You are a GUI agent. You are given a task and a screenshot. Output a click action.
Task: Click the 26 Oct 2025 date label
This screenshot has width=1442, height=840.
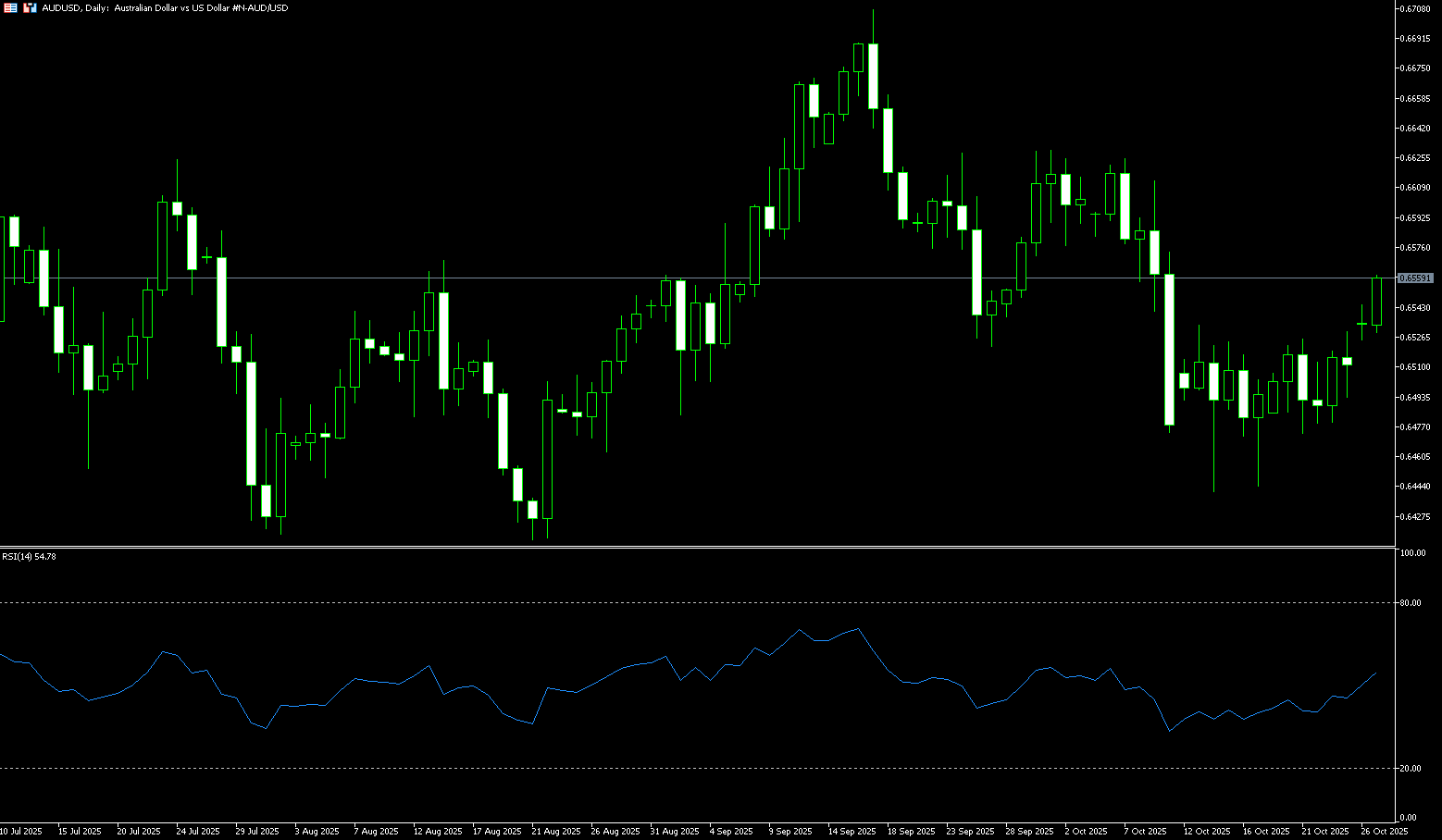(x=1384, y=832)
